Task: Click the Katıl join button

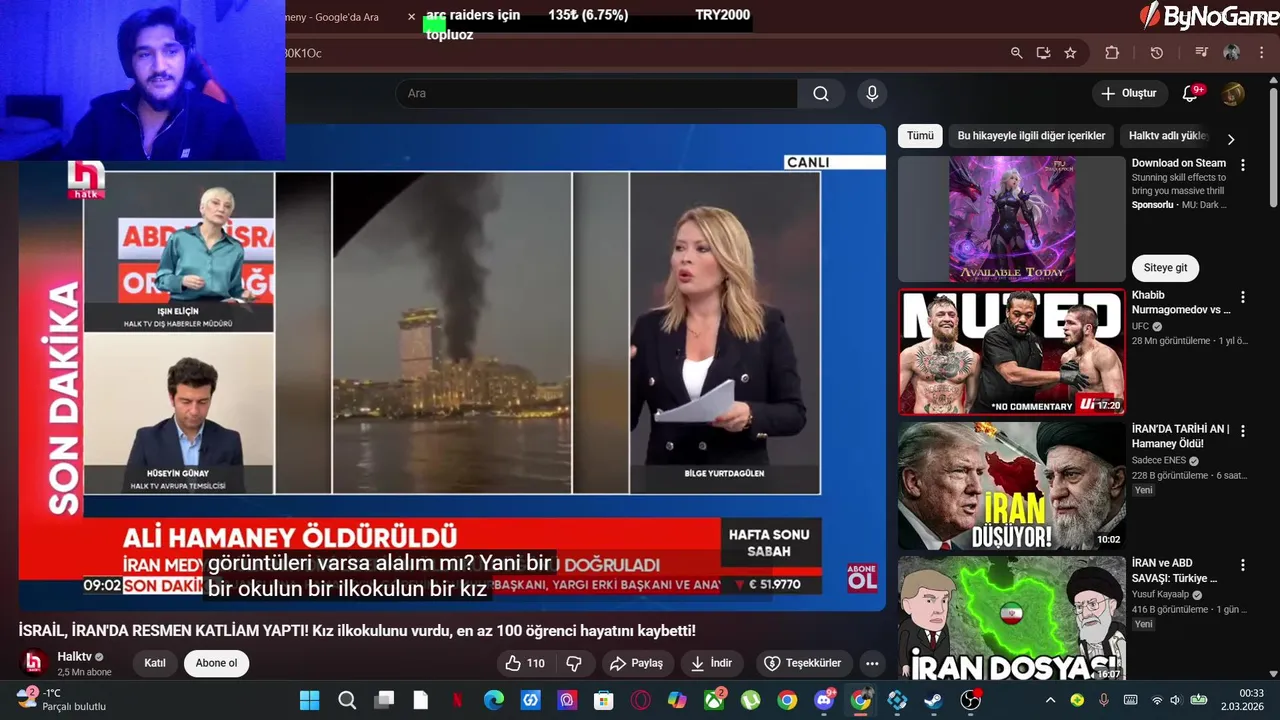Action: (155, 663)
